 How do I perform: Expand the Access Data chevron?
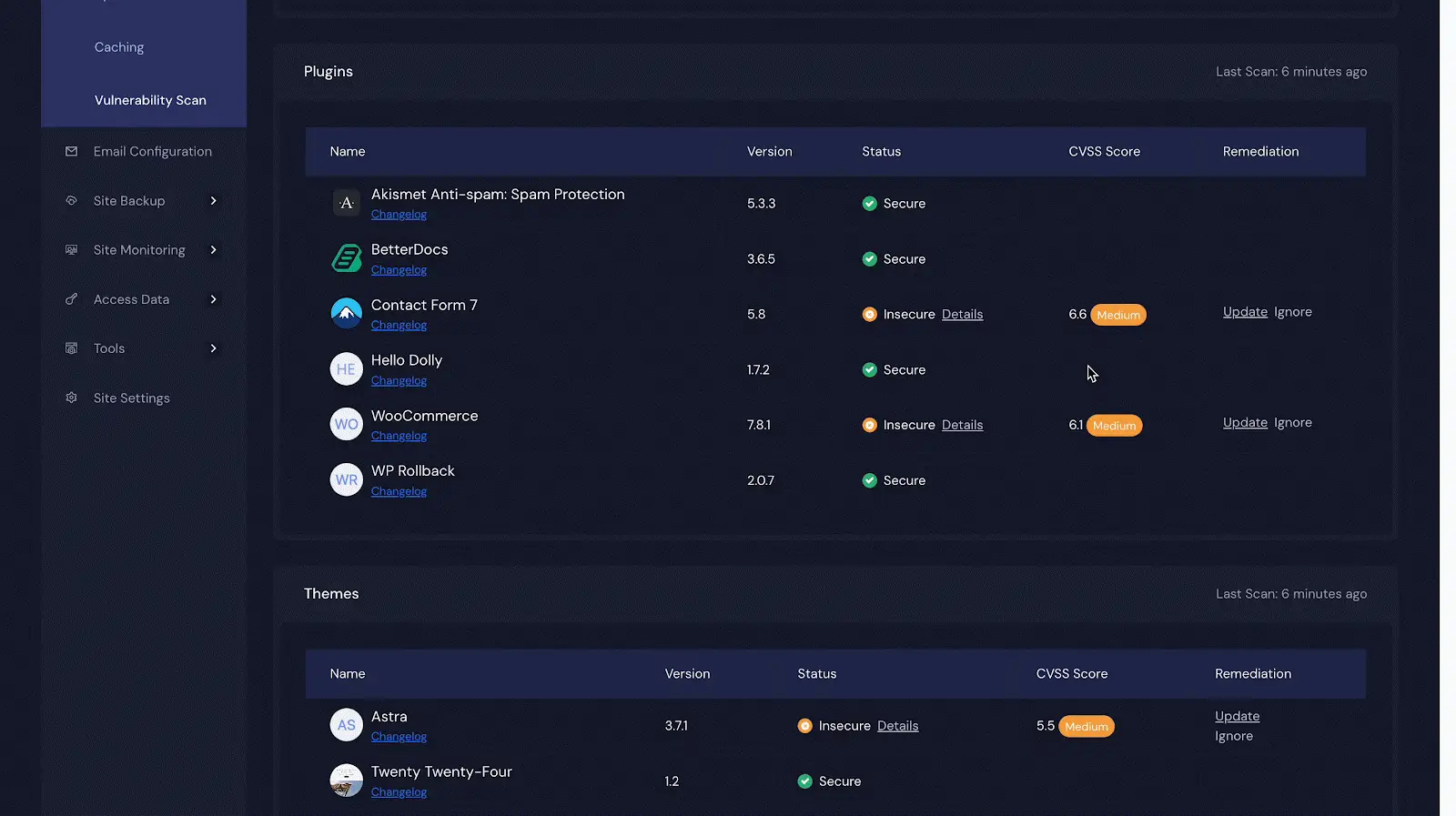[x=213, y=299]
